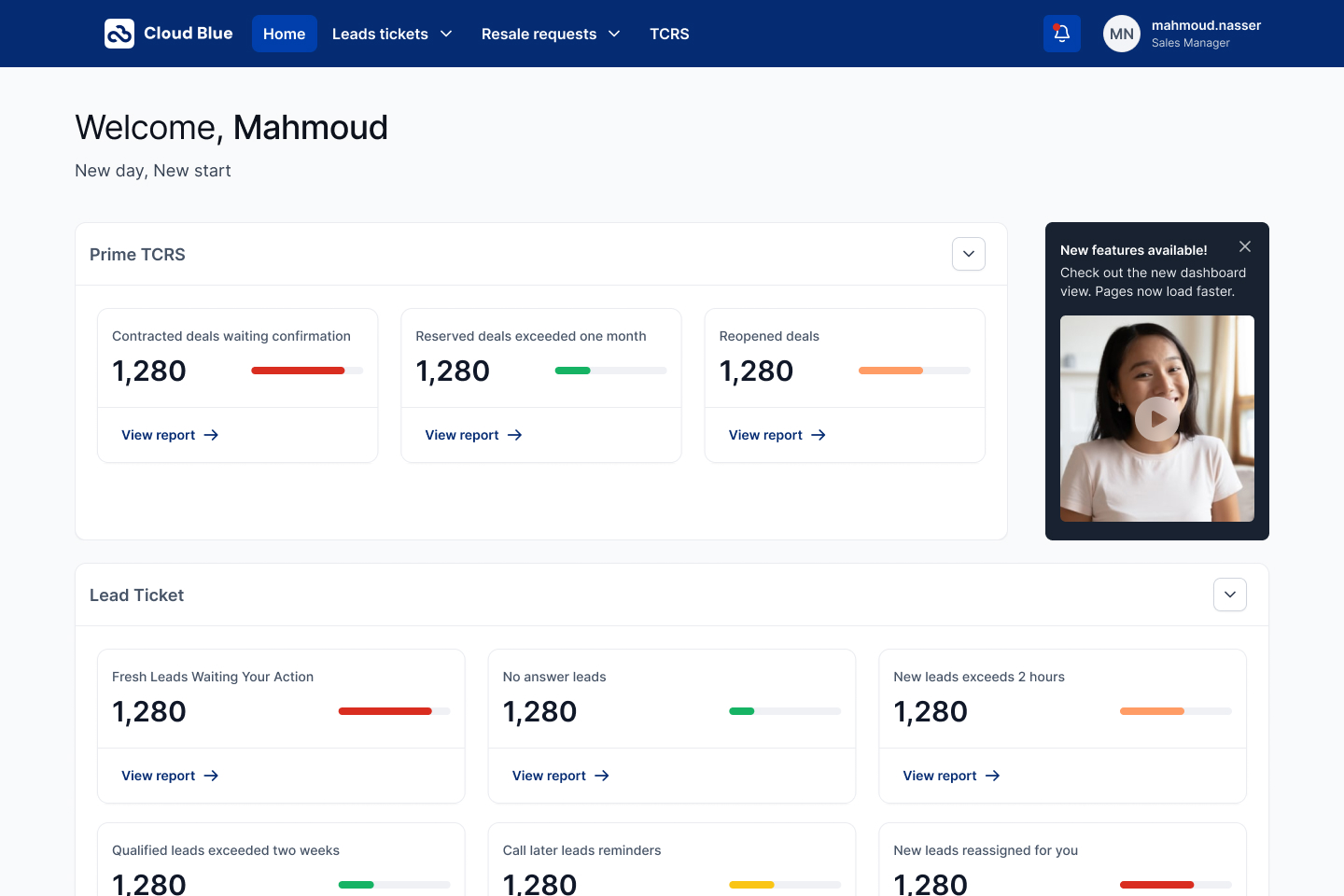Click arrow icon beside Reopened deals View report
Screen dimensions: 1344x896
click(x=819, y=435)
